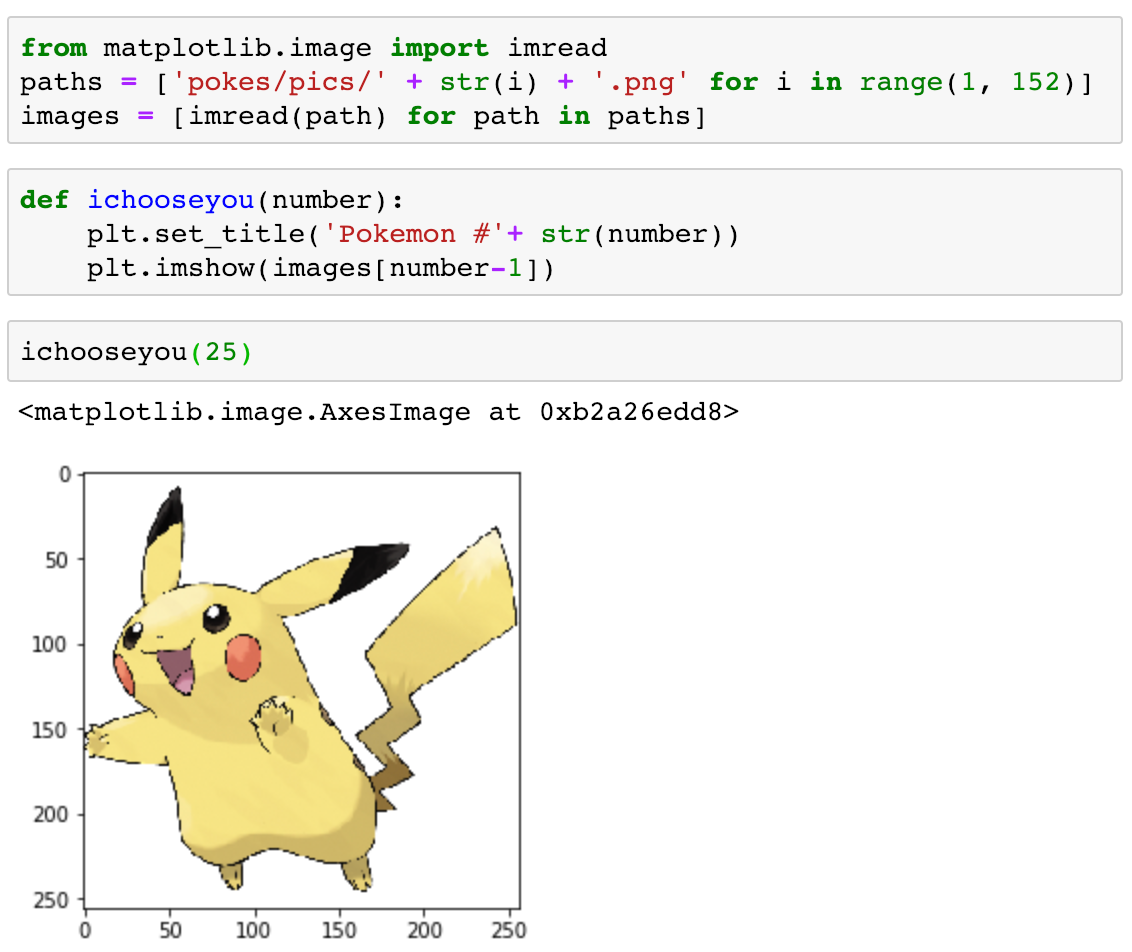1132x952 pixels.
Task: Click the y-axis tick label 100
Action: tap(49, 645)
